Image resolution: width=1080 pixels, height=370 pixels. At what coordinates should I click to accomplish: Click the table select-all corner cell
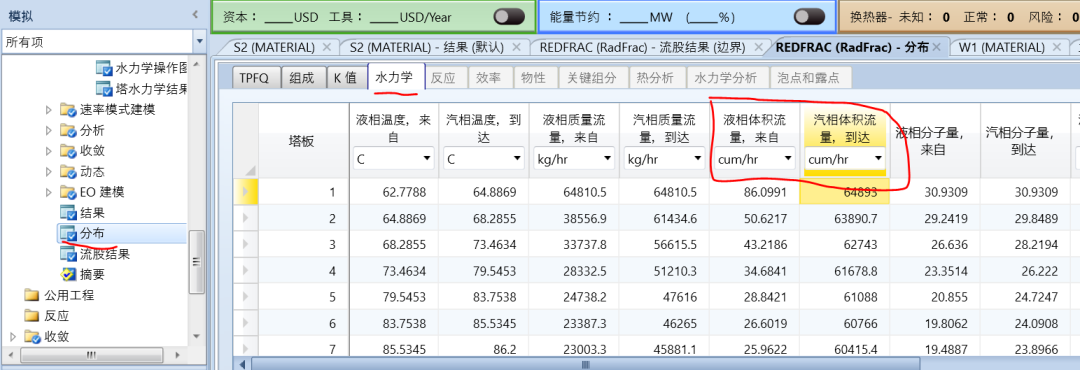point(245,141)
